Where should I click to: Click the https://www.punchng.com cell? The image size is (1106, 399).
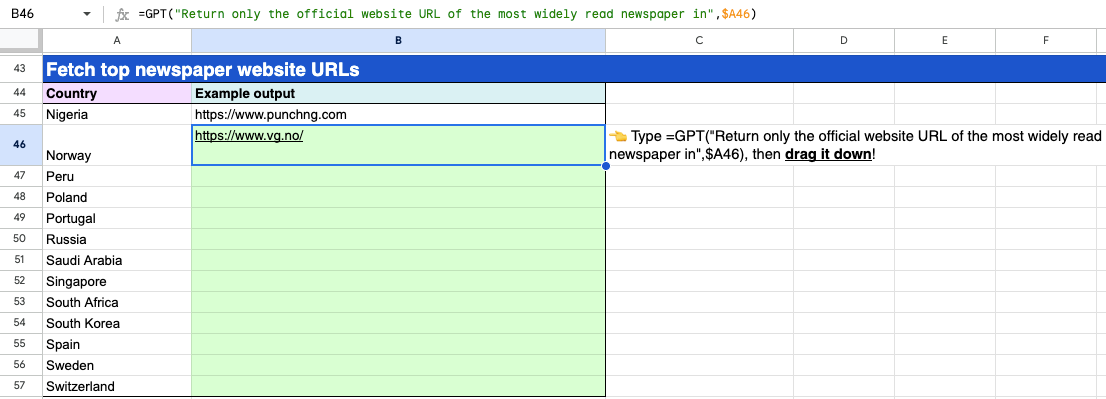(399, 114)
